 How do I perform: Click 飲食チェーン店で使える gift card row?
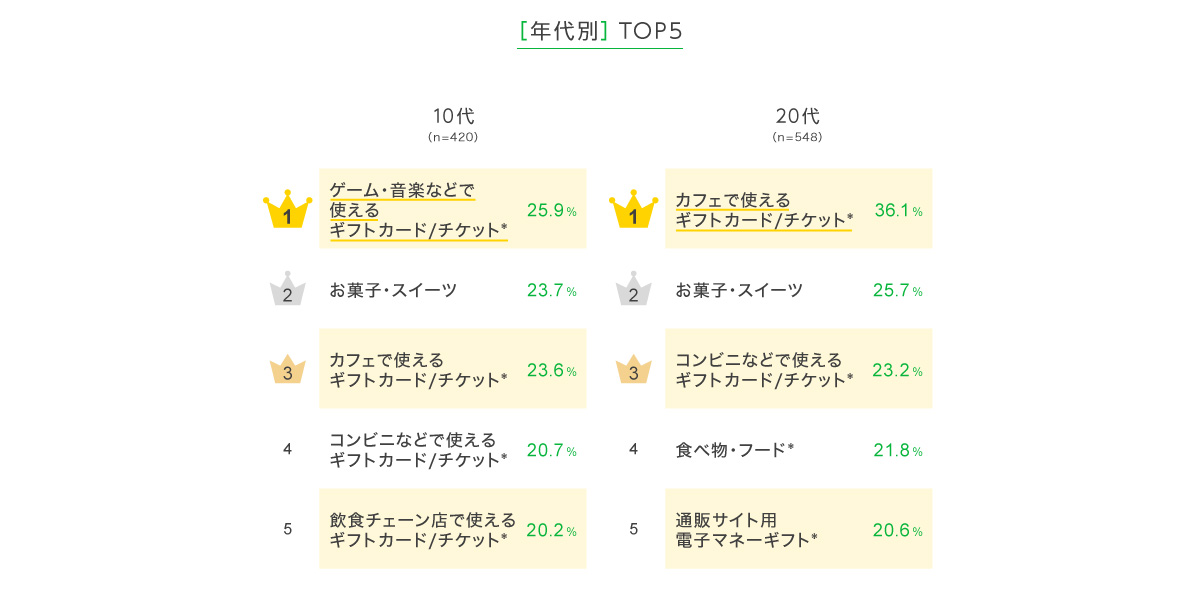click(422, 529)
